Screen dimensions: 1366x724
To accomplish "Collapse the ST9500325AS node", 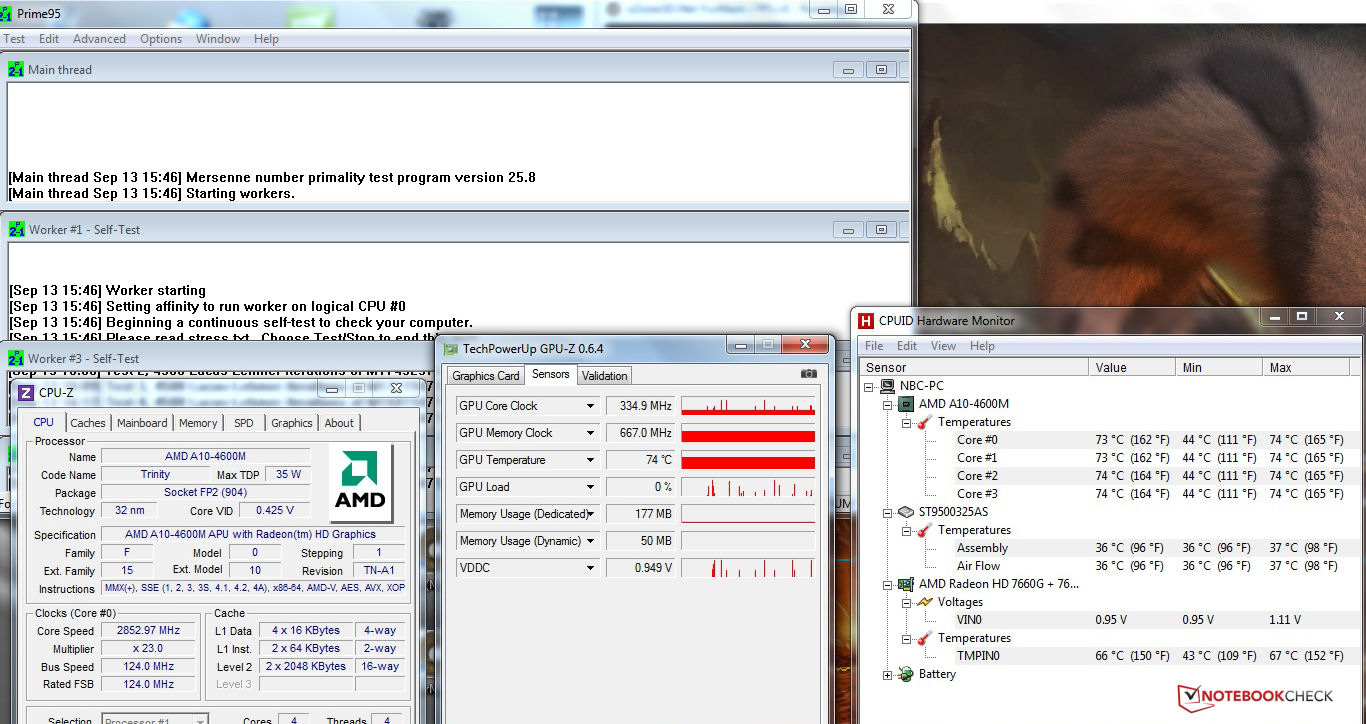I will click(888, 512).
